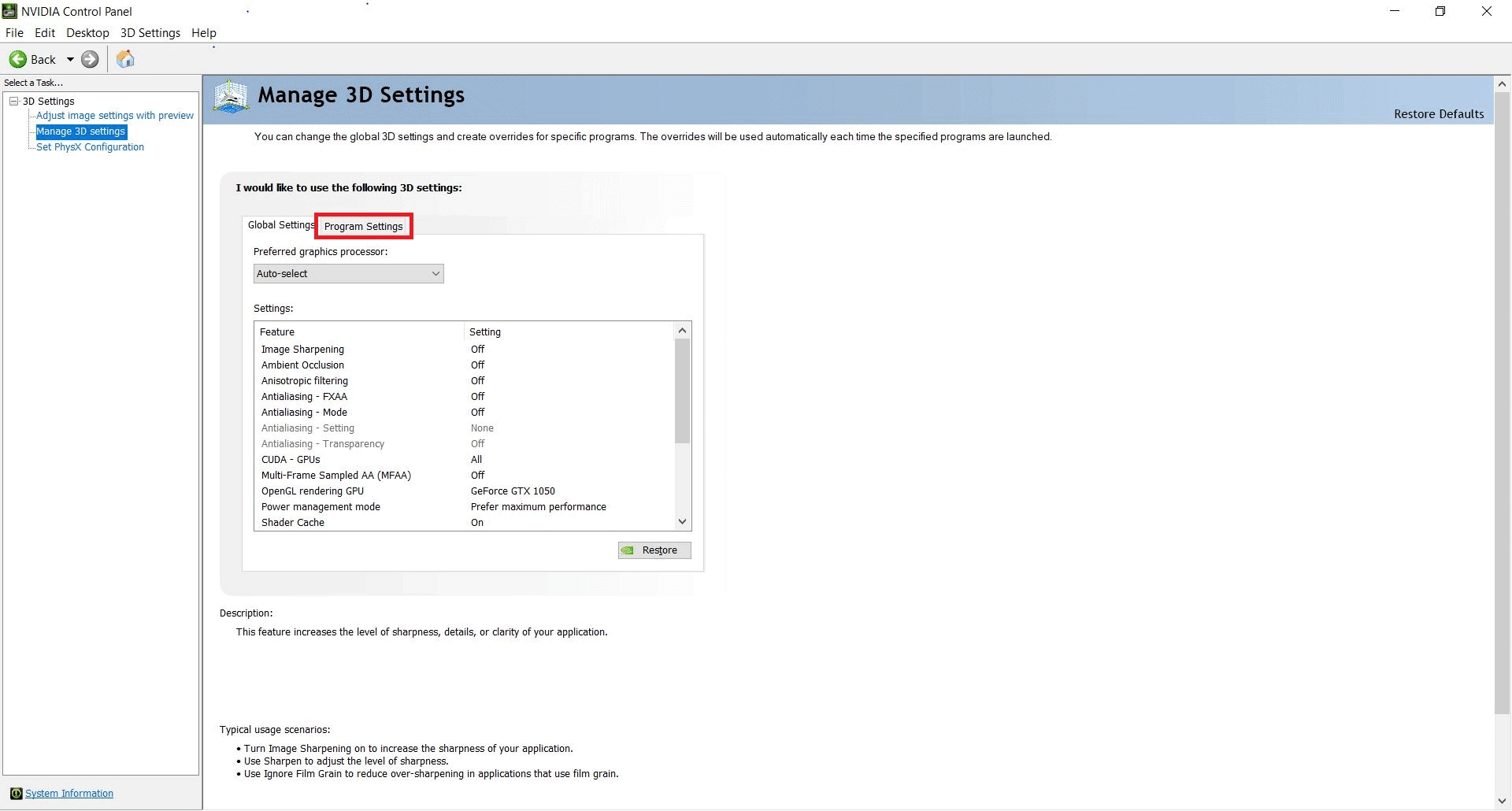Open the System Information link
Image resolution: width=1512 pixels, height=811 pixels.
coord(69,793)
